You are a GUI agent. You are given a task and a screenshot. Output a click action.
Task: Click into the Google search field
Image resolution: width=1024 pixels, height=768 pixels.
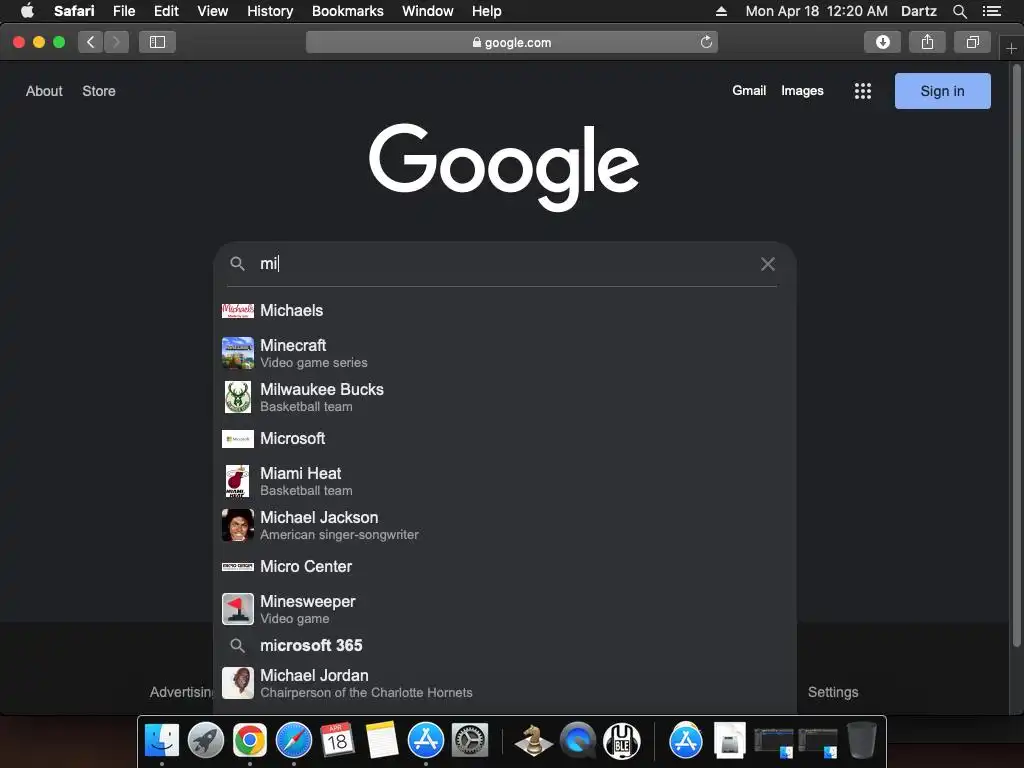click(503, 264)
